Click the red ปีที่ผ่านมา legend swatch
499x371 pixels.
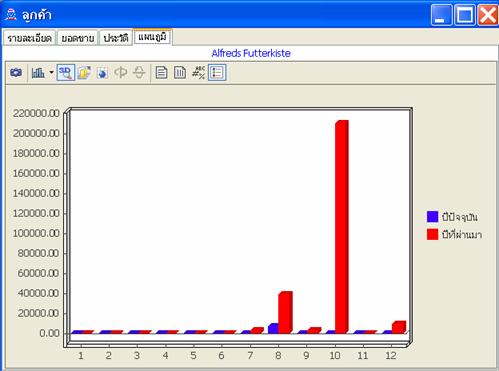432,234
